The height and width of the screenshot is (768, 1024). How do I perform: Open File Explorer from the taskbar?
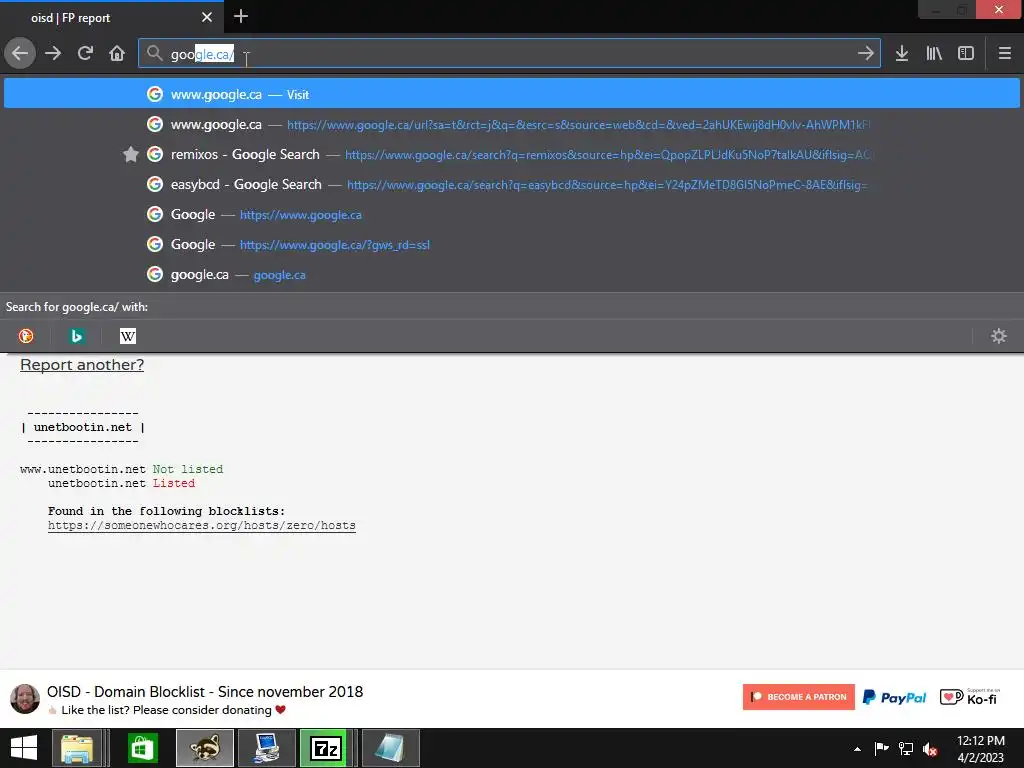[x=77, y=748]
